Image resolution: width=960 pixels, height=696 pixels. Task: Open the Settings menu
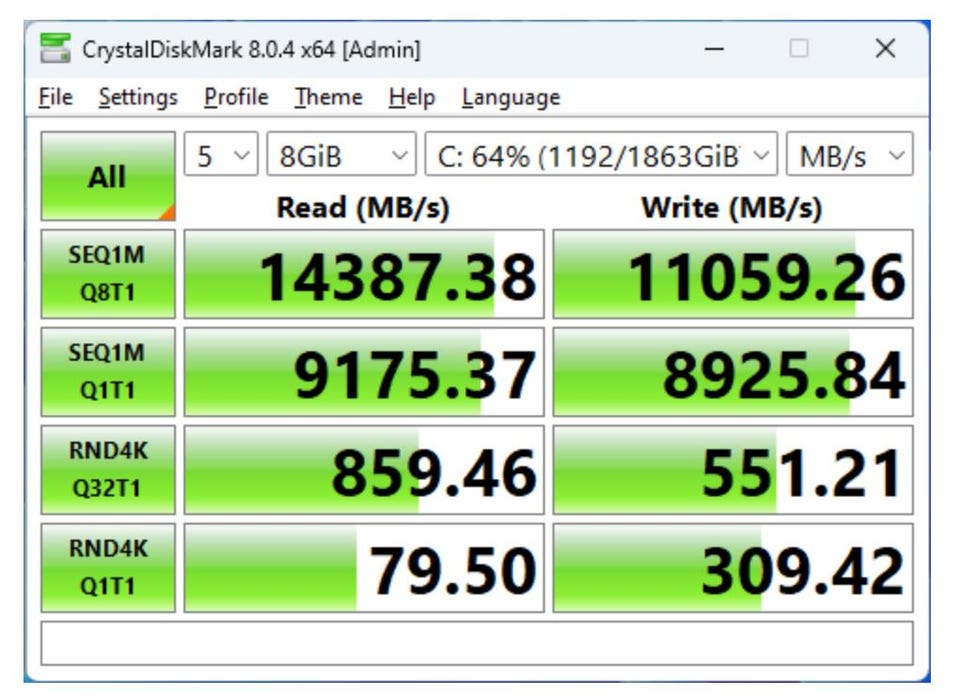[138, 97]
